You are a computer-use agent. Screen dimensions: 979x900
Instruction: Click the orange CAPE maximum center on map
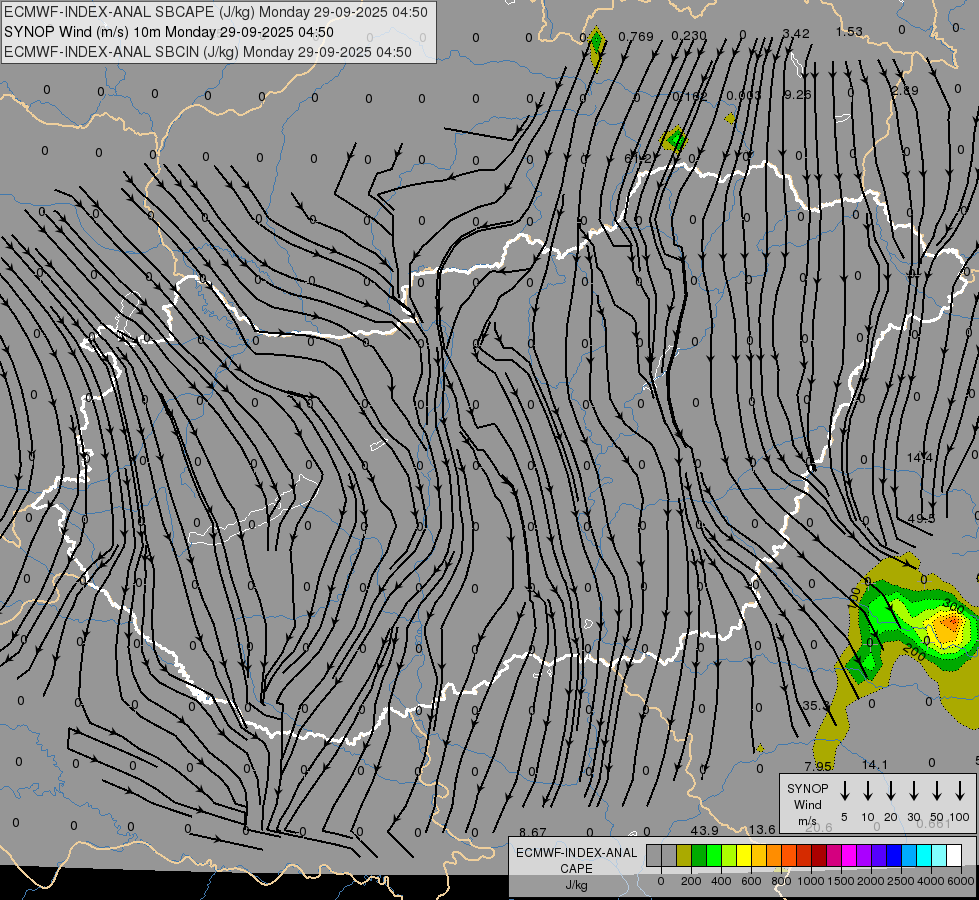pos(950,623)
